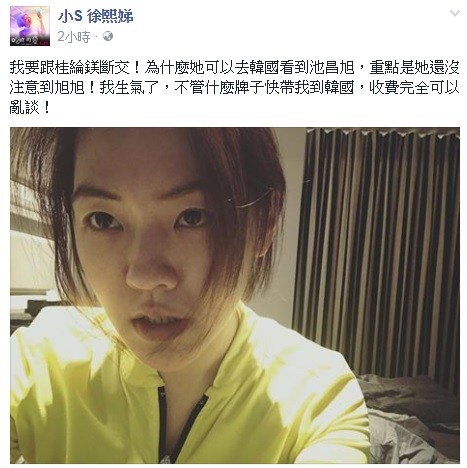Click the small pink avatar image

click(30, 26)
